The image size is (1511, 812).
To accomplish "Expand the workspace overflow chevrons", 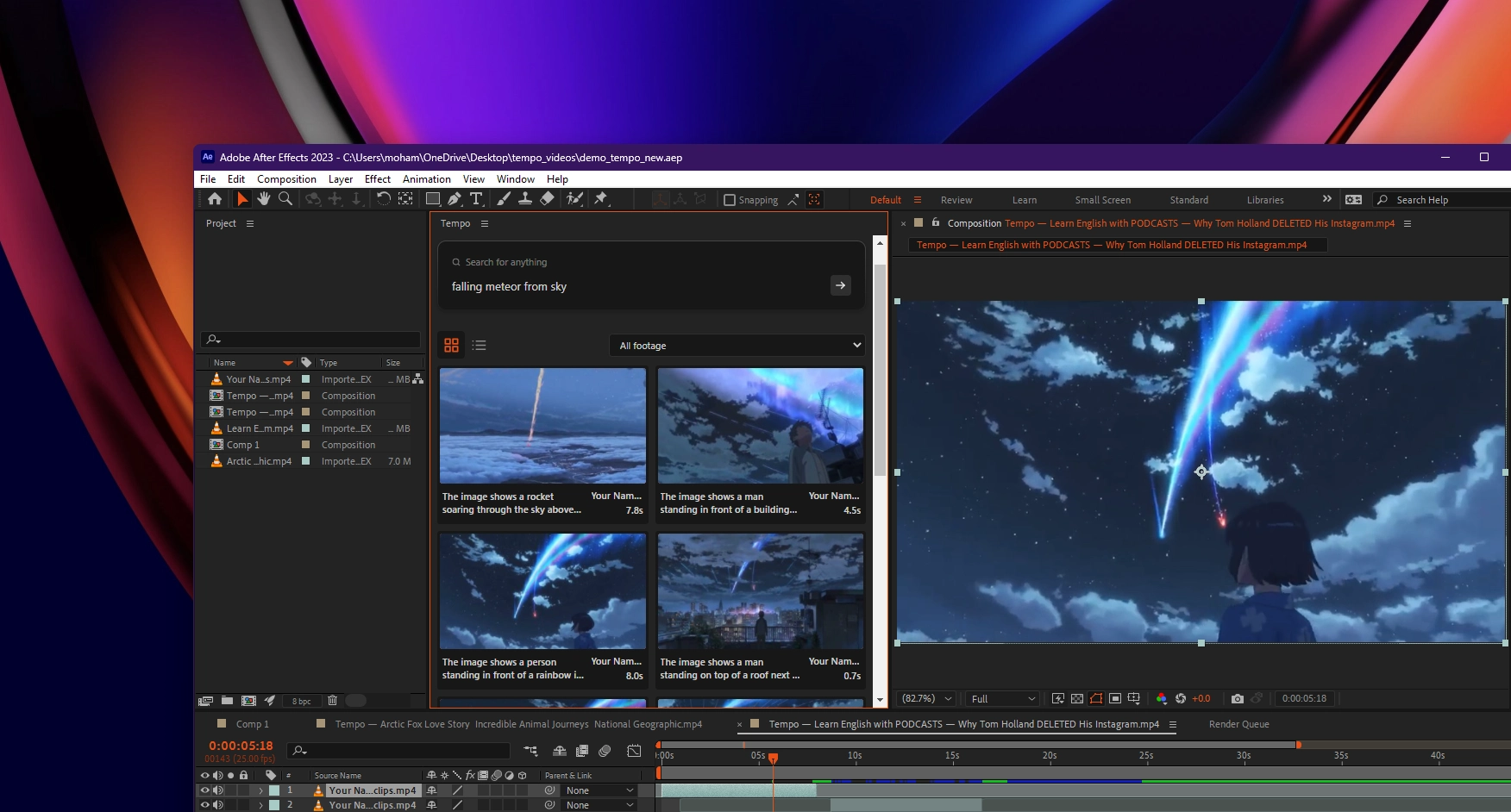I will (1326, 199).
